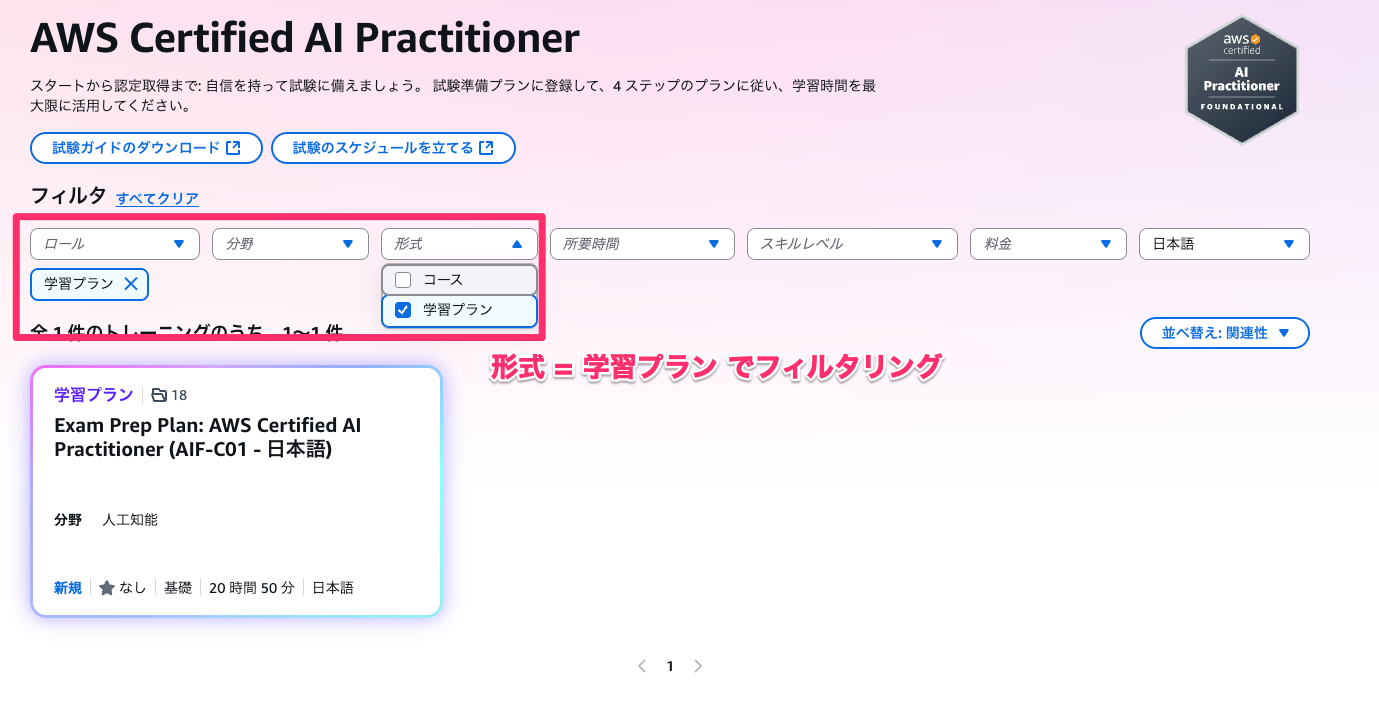Open the 料金 filter dropdown
Viewport: 1379px width, 716px height.
pyautogui.click(x=1049, y=244)
